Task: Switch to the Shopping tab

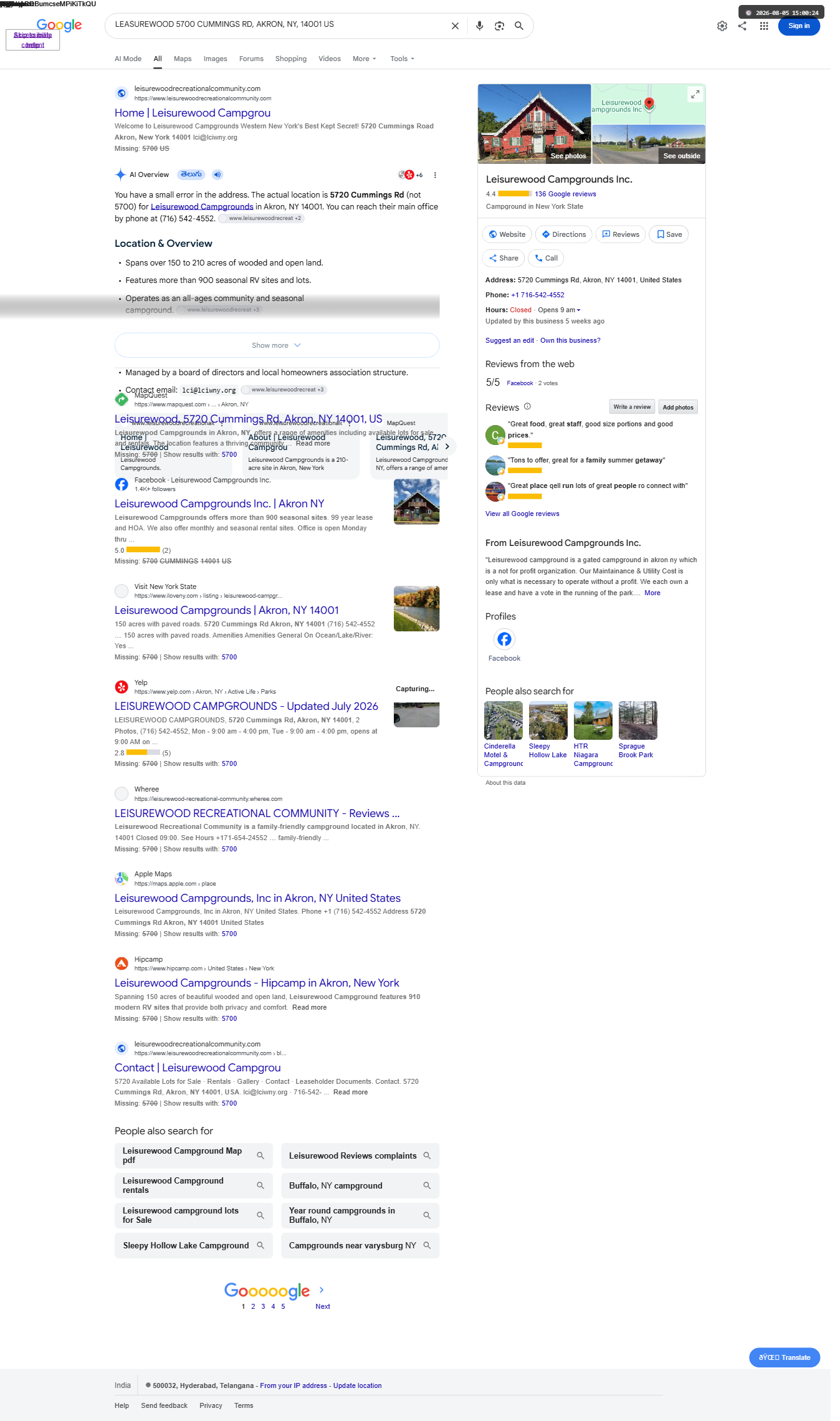Action: 291,59
